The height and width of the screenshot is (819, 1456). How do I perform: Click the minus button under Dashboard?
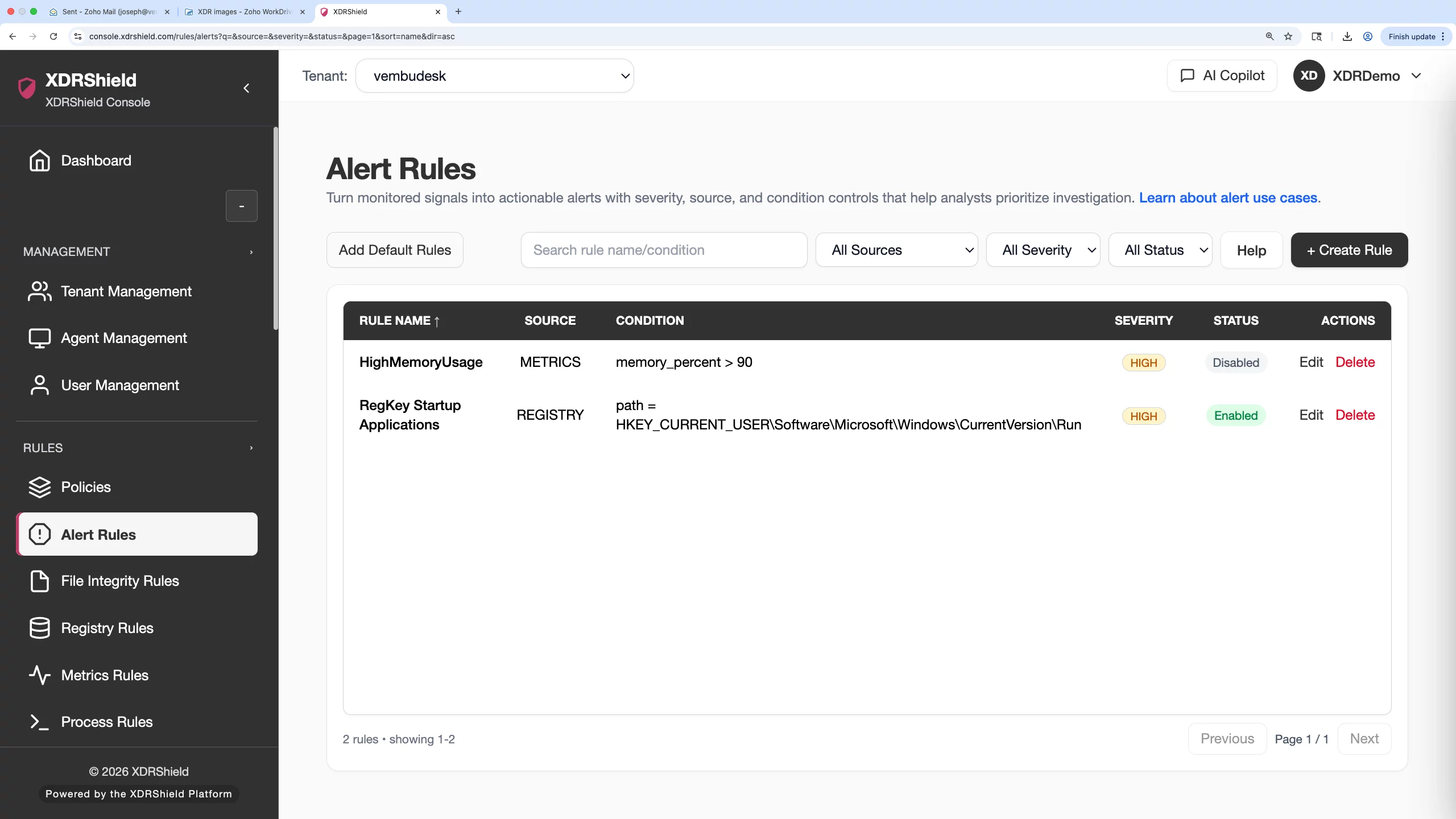(242, 206)
